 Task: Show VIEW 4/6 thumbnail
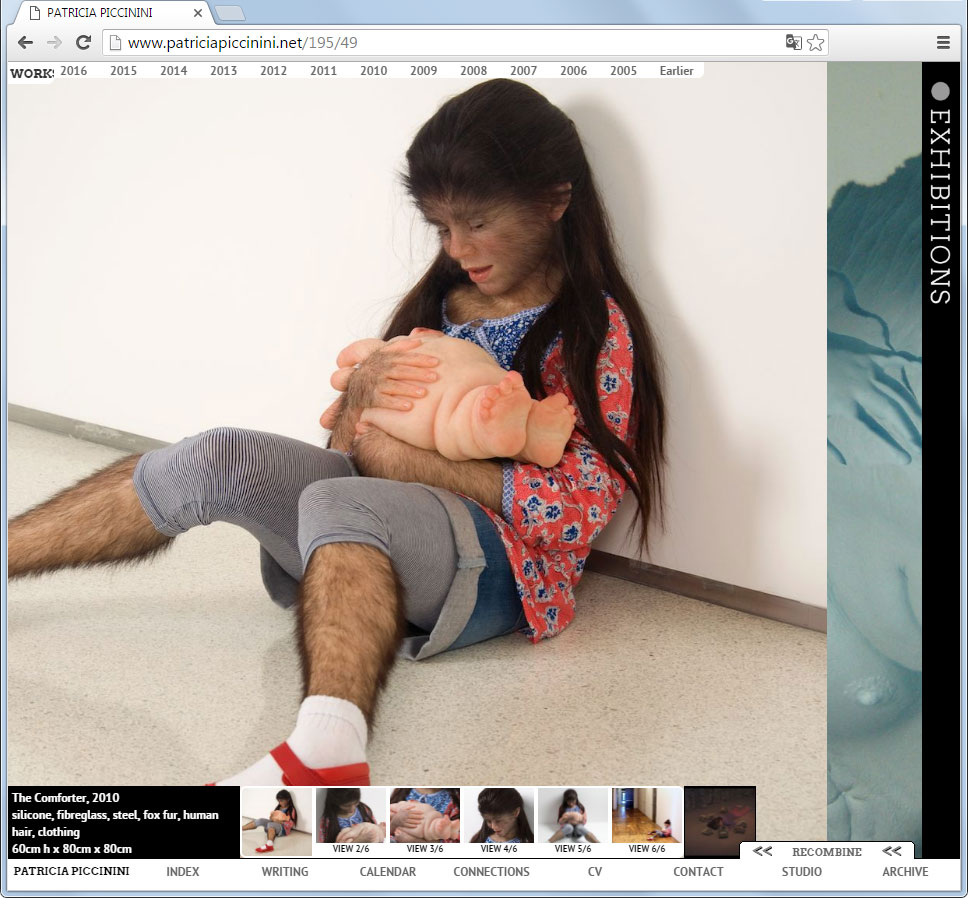[499, 822]
